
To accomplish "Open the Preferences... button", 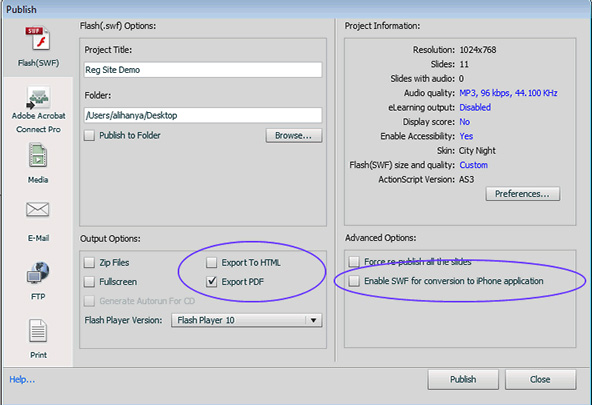I will coord(523,194).
